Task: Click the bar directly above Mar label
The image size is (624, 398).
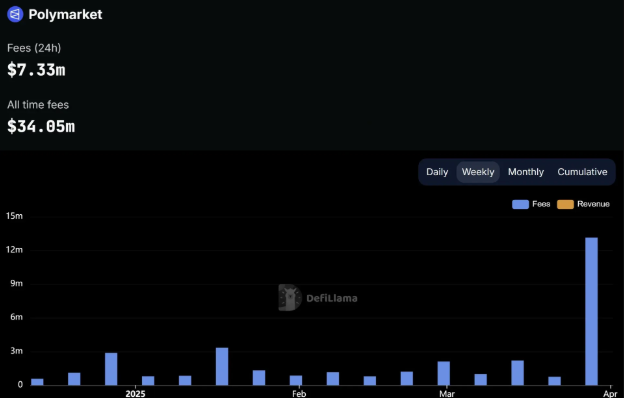Action: [444, 373]
